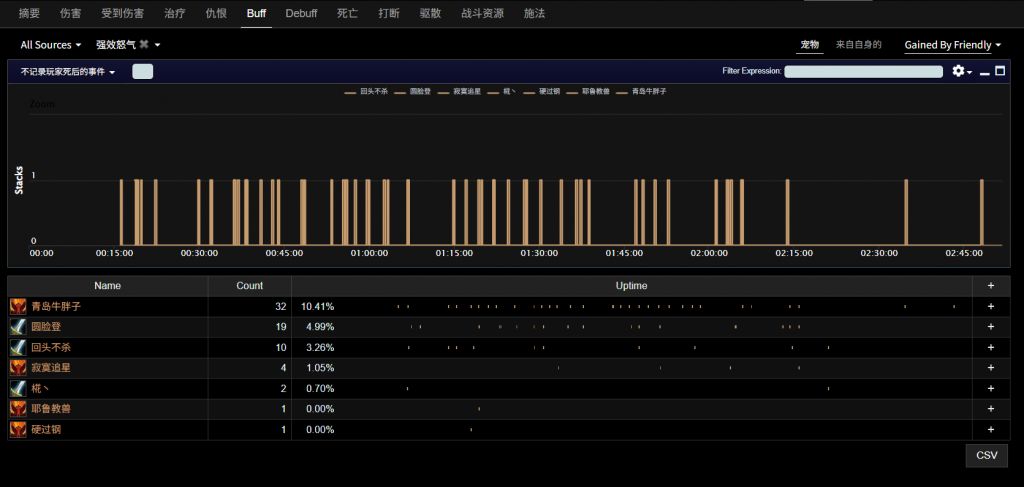1024x487 pixels.
Task: Expand the 不记录玩家死后的事件 dropdown
Action: pyautogui.click(x=68, y=72)
